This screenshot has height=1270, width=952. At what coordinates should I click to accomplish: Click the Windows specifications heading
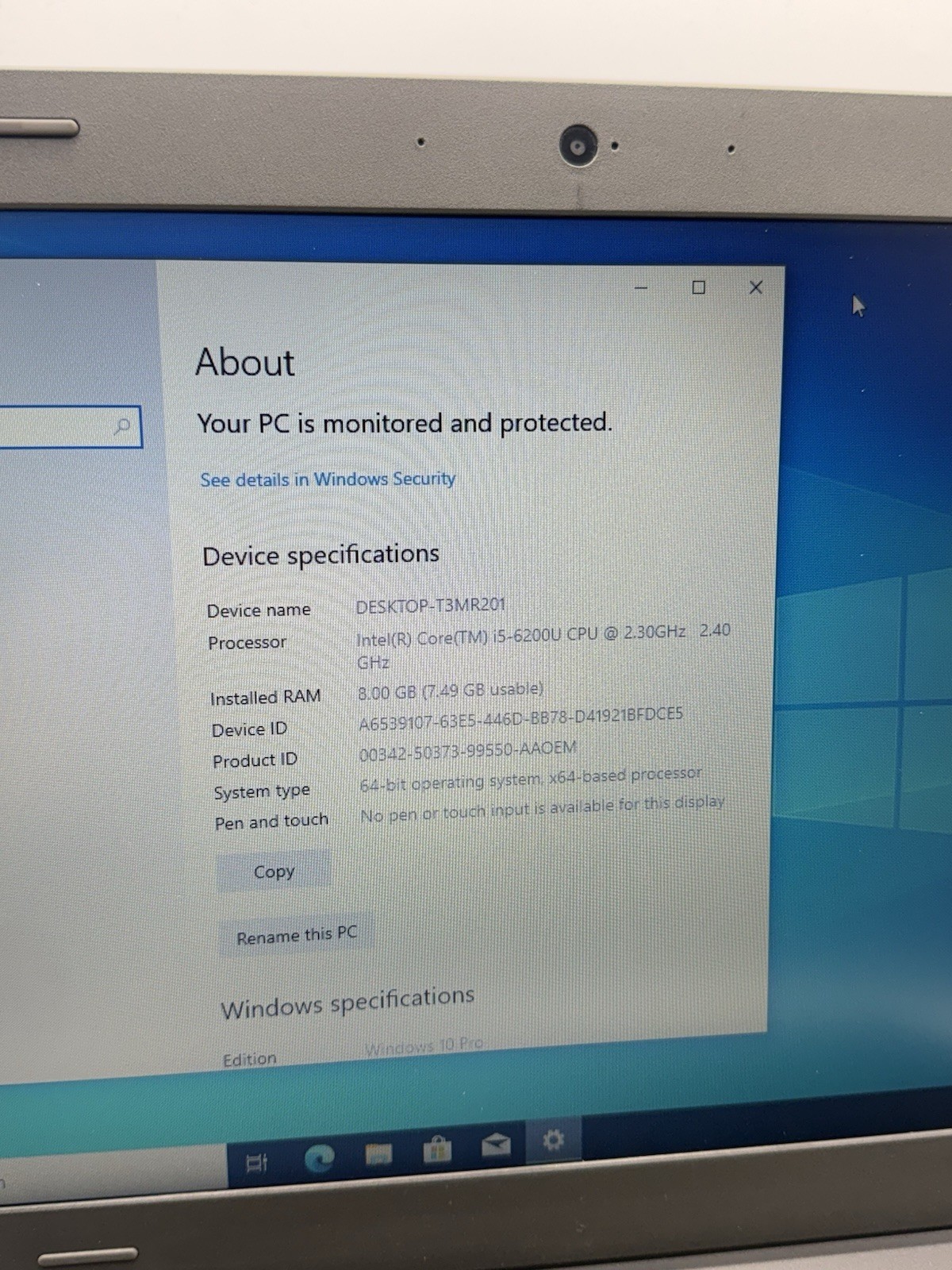click(x=347, y=1002)
